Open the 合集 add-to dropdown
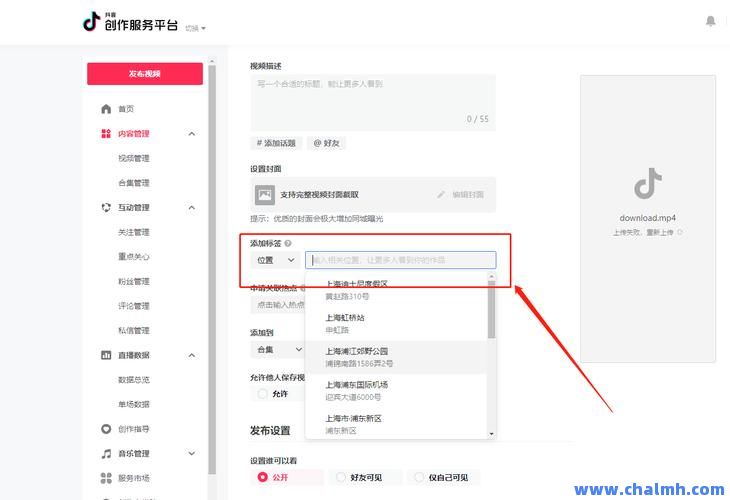 [277, 350]
